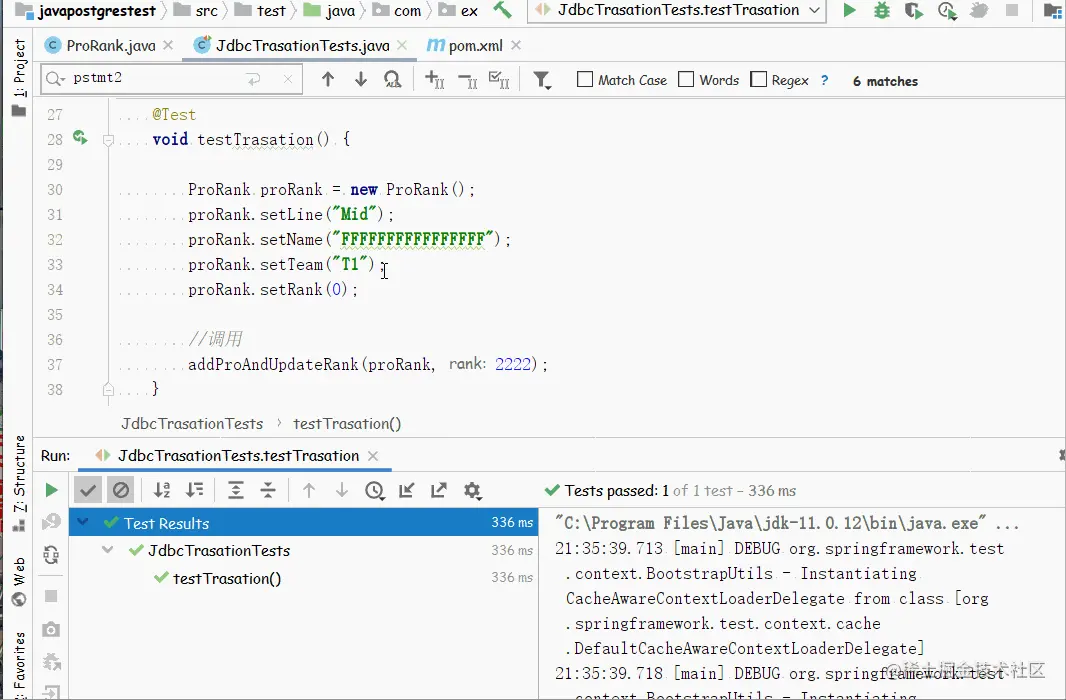This screenshot has height=700, width=1066.
Task: Open the Favorites tool window tab
Action: click(18, 663)
